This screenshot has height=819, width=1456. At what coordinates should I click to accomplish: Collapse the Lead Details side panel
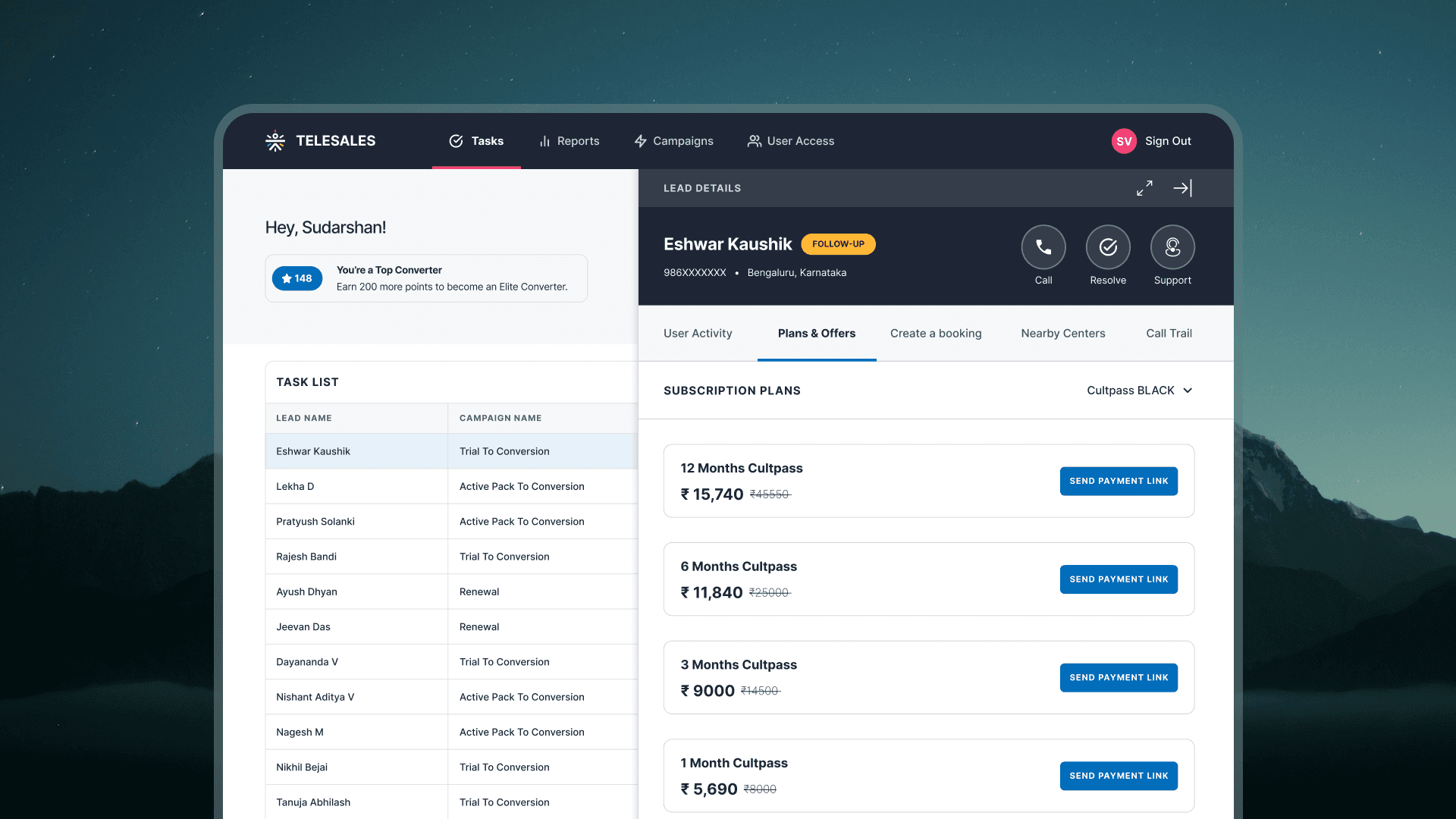[1182, 188]
